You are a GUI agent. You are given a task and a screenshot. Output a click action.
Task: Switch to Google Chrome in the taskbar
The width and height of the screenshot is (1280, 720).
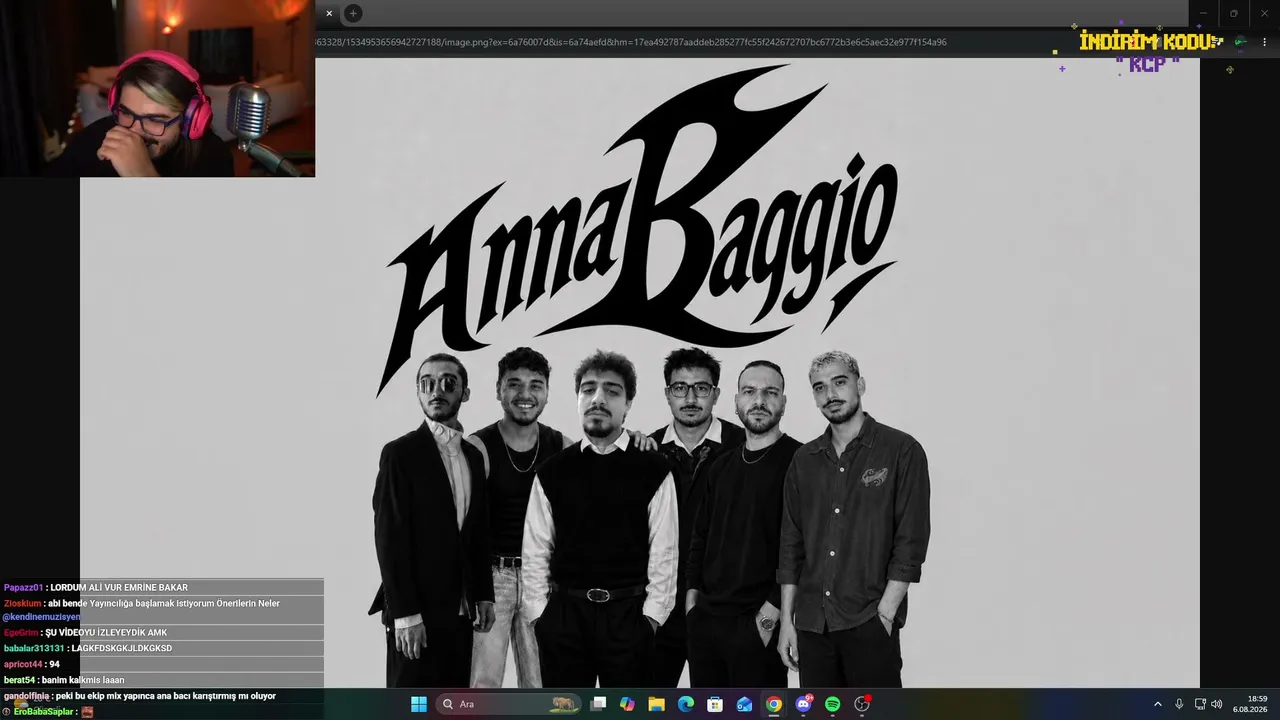click(x=774, y=704)
